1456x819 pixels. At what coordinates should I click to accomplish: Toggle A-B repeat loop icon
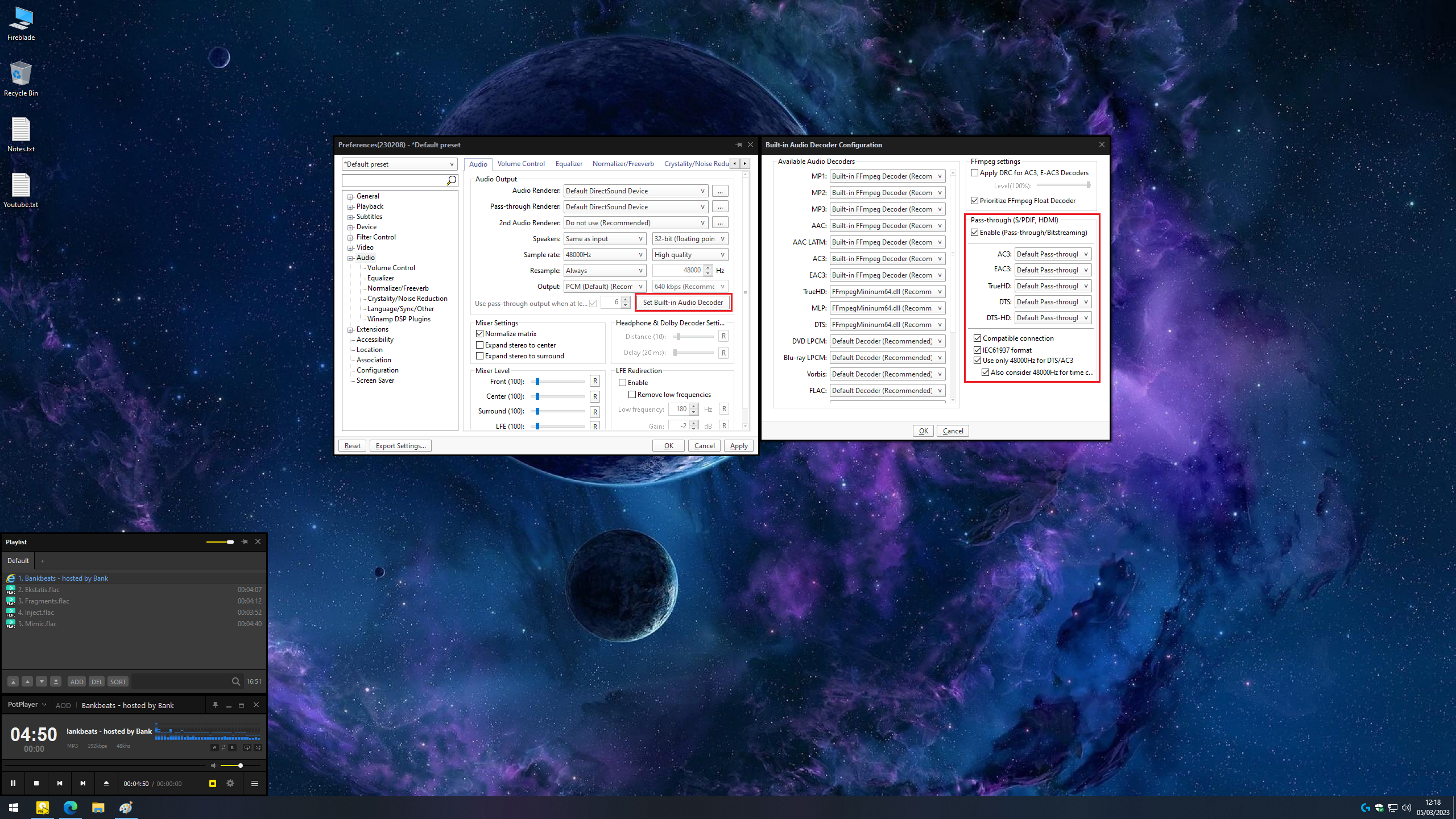(224, 747)
